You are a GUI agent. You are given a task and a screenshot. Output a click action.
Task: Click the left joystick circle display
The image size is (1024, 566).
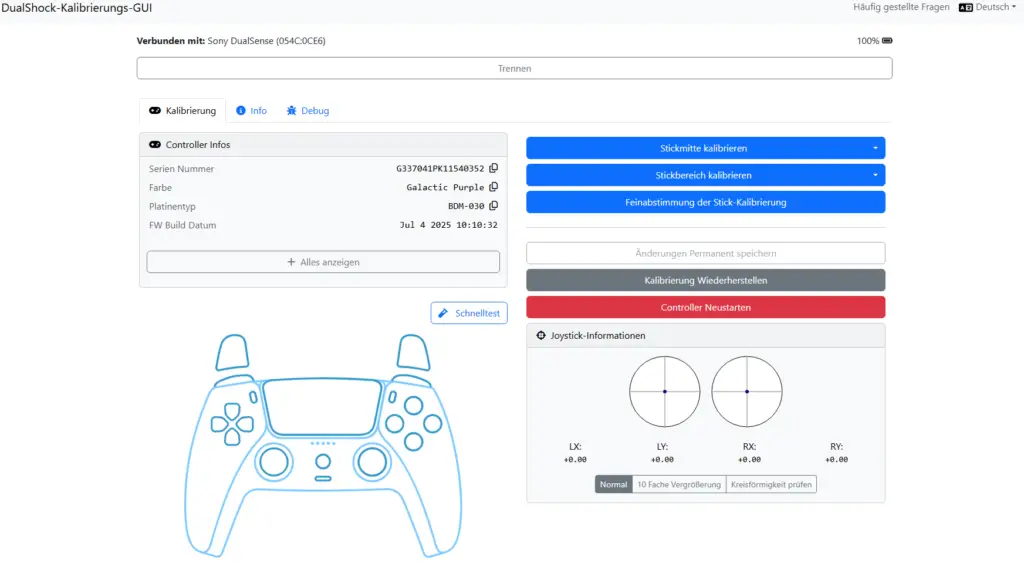click(x=664, y=391)
